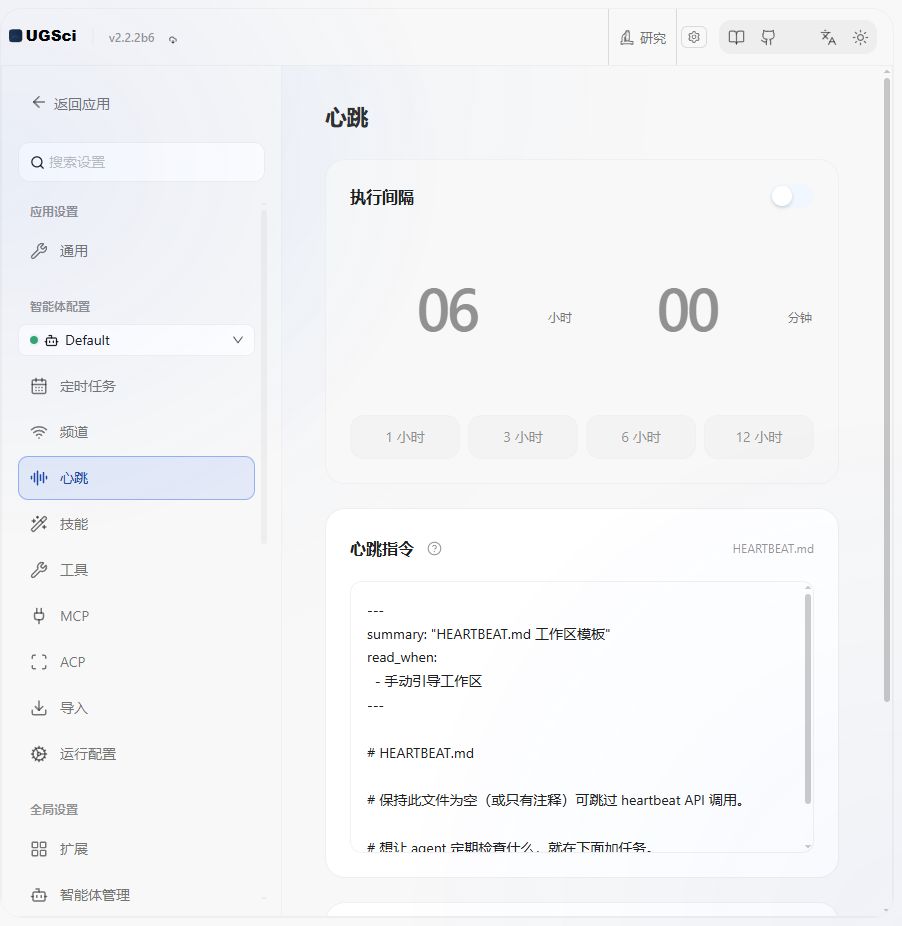Click the 手动引导工作区 line in editor
The image size is (902, 926).
pos(433,681)
